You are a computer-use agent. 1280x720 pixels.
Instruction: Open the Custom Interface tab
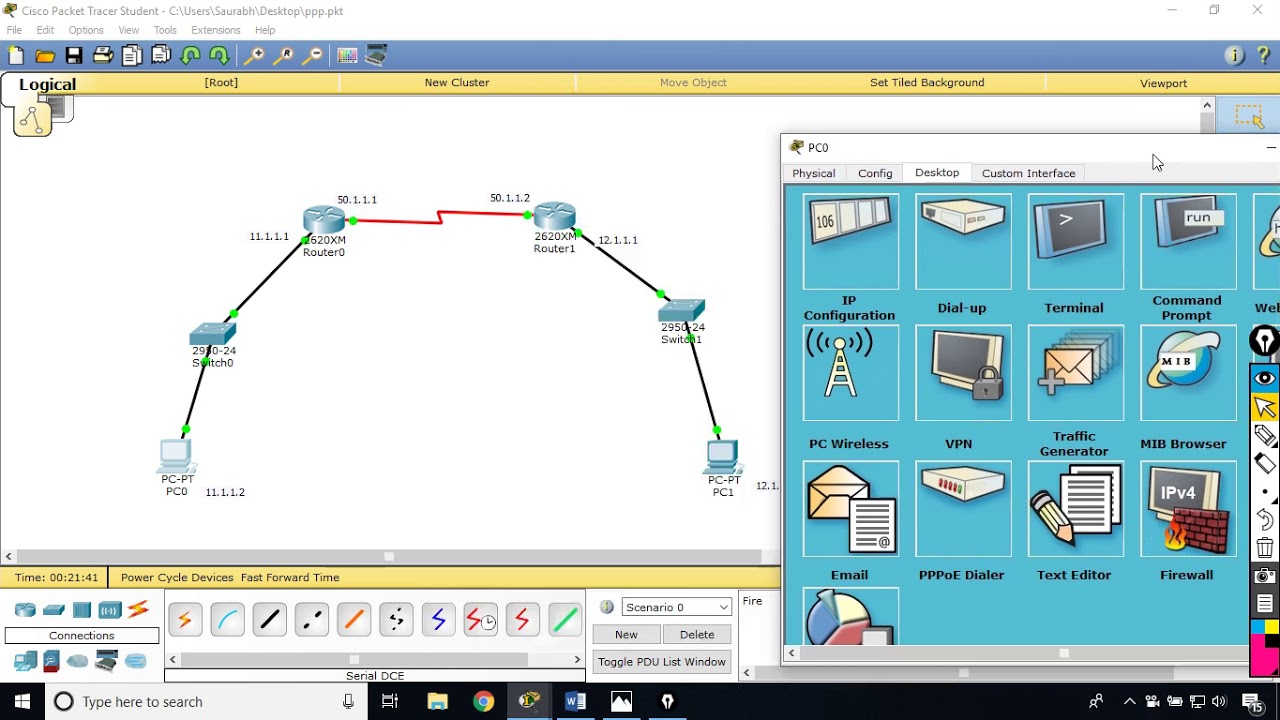[1029, 173]
